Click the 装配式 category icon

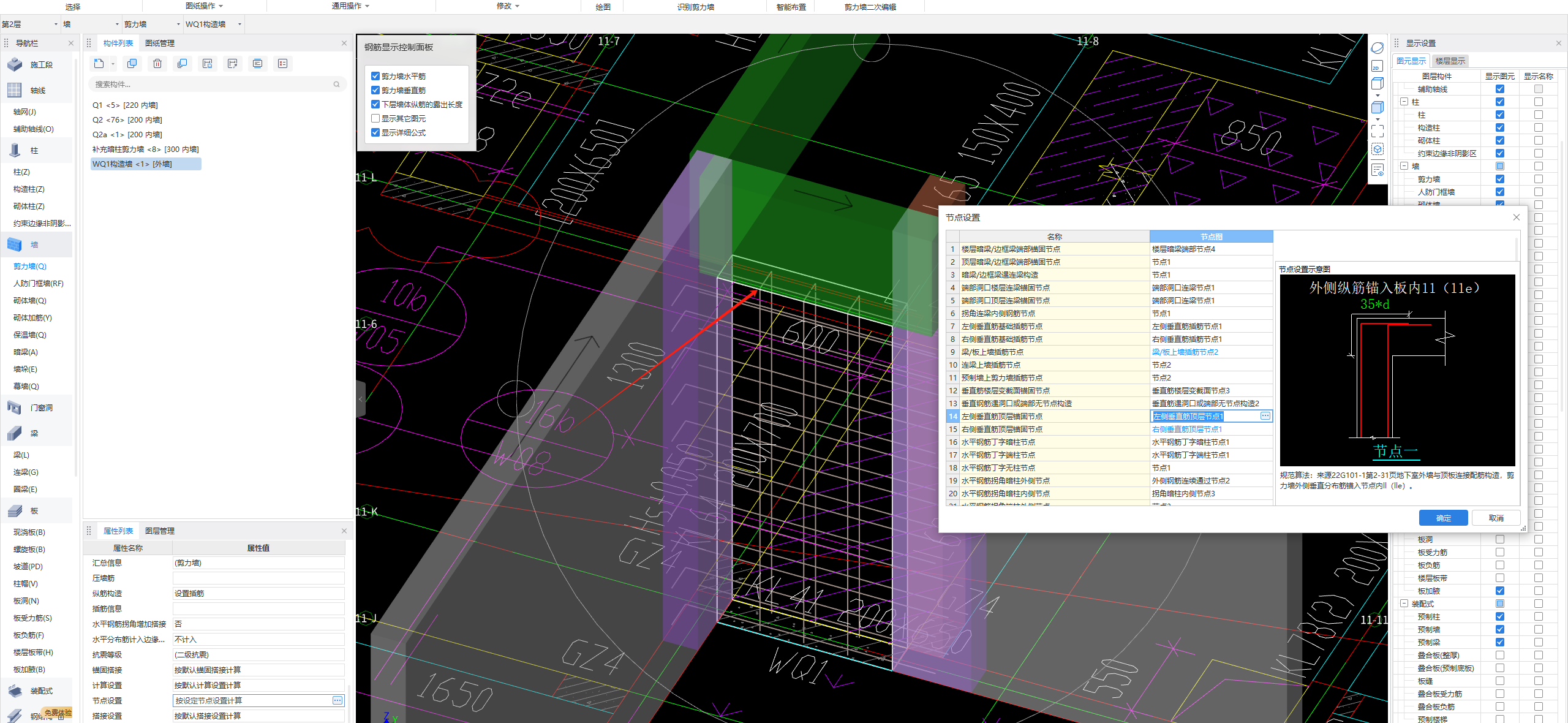15,691
